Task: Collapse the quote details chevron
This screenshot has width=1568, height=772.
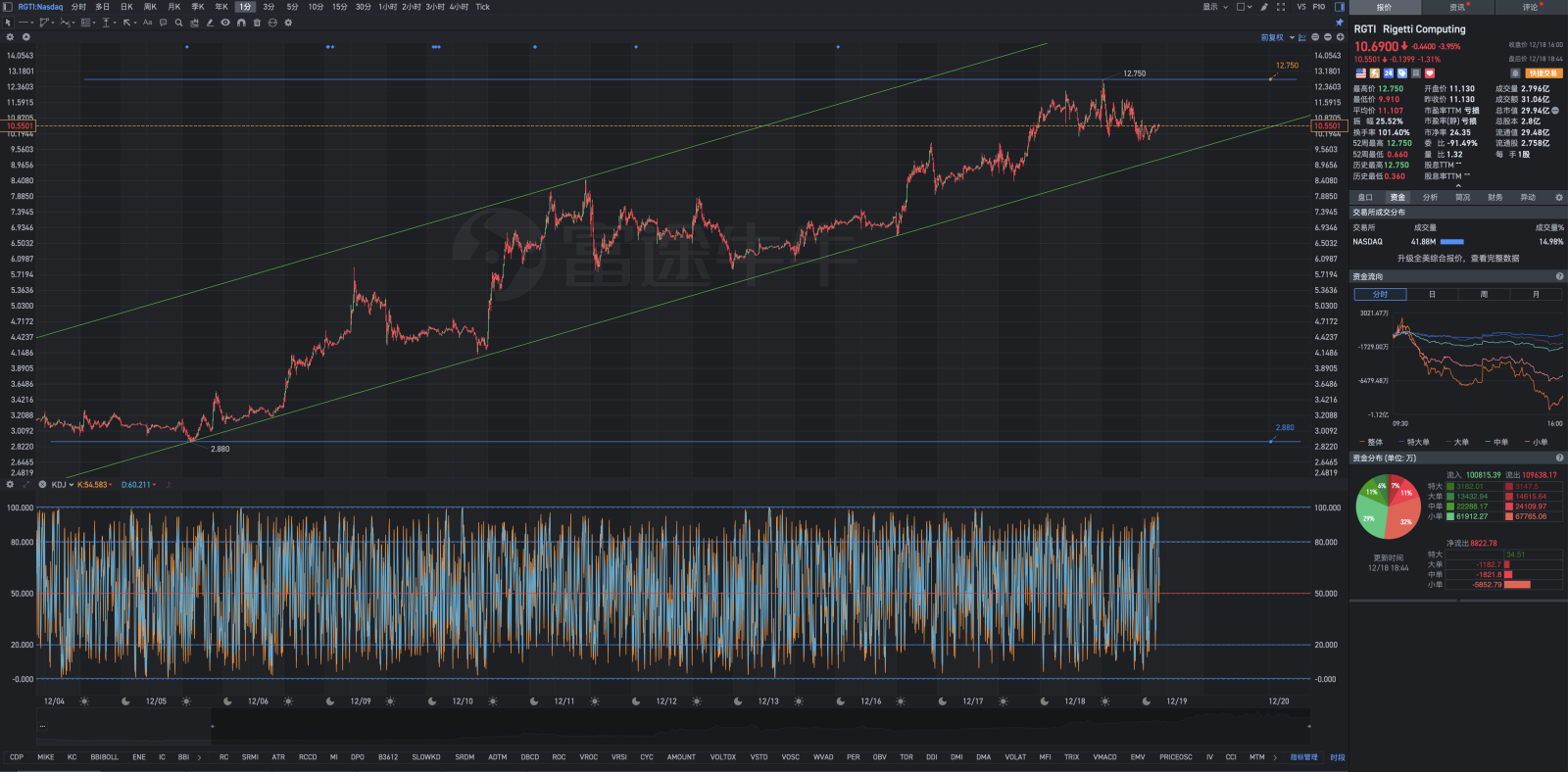Action: [1458, 185]
